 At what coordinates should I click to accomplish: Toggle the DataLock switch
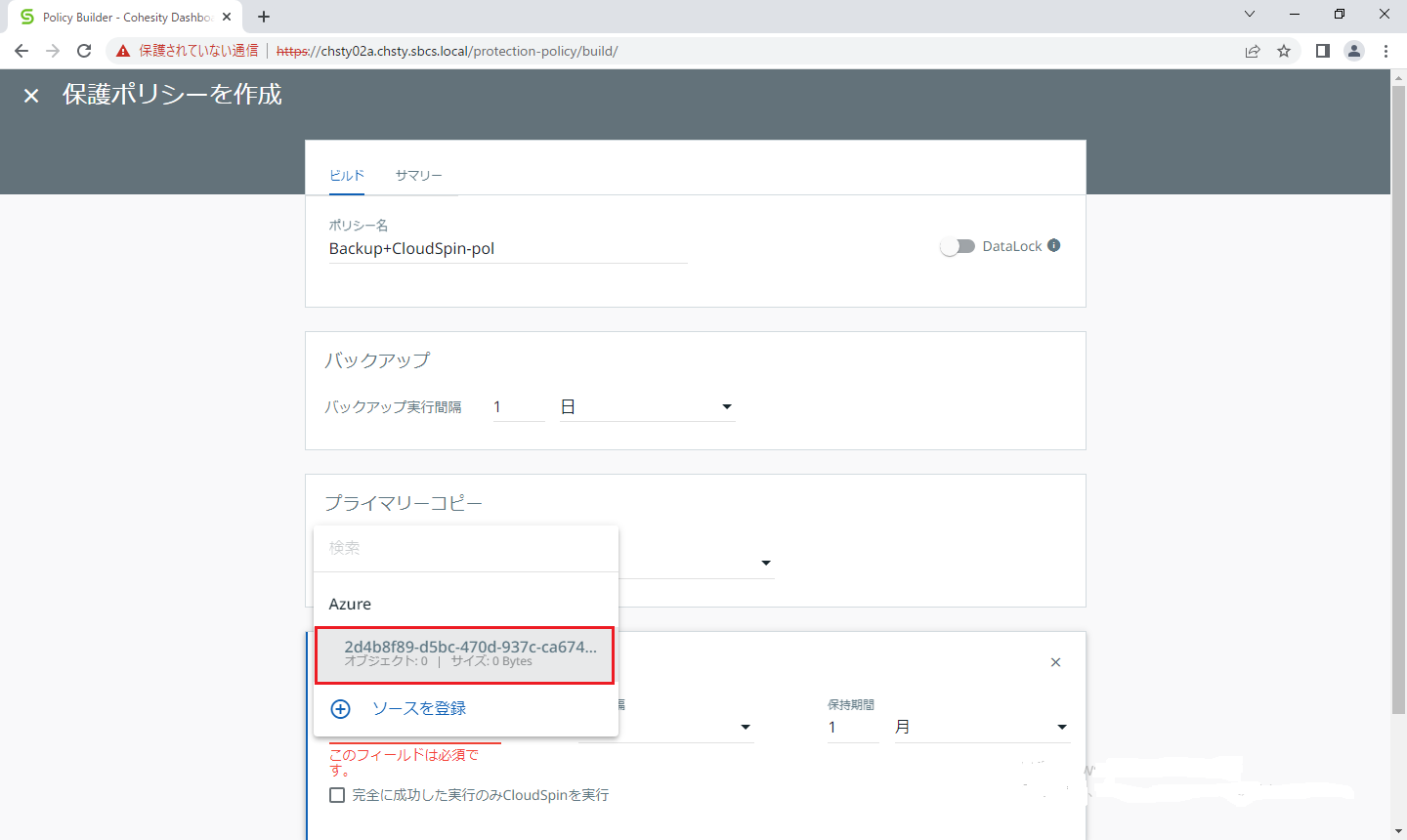tap(958, 246)
